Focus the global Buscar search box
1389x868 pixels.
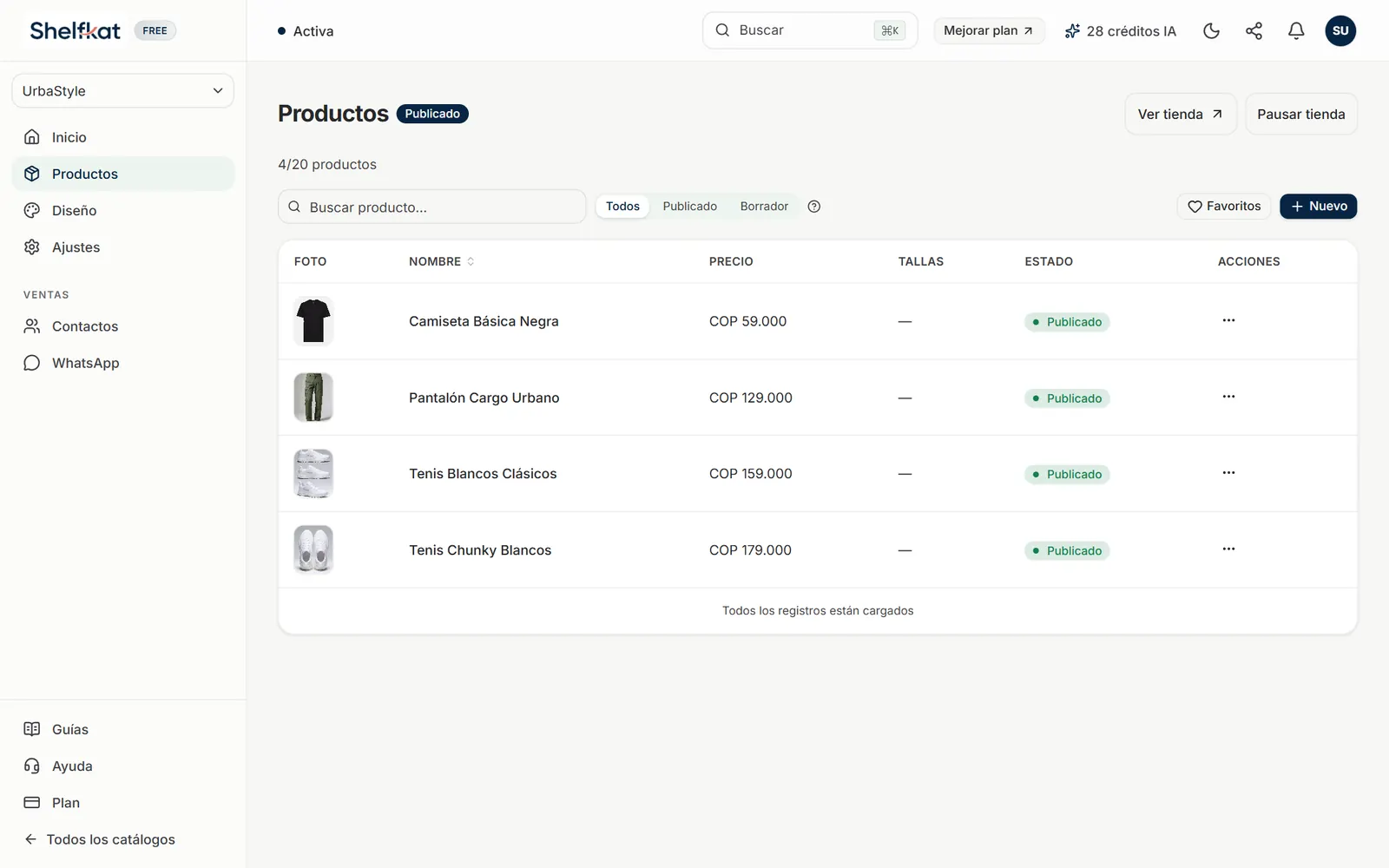[x=810, y=30]
